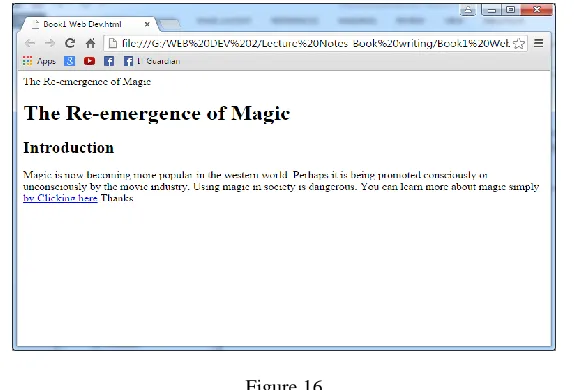
Task: Click the word 'Thanks' after the link
Action: point(117,198)
